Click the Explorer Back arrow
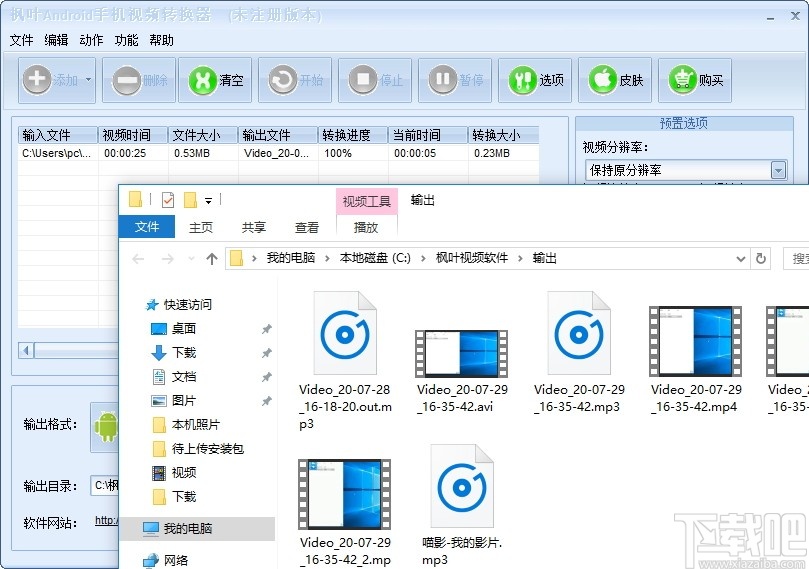Screen dimensions: 809x569 (138, 258)
